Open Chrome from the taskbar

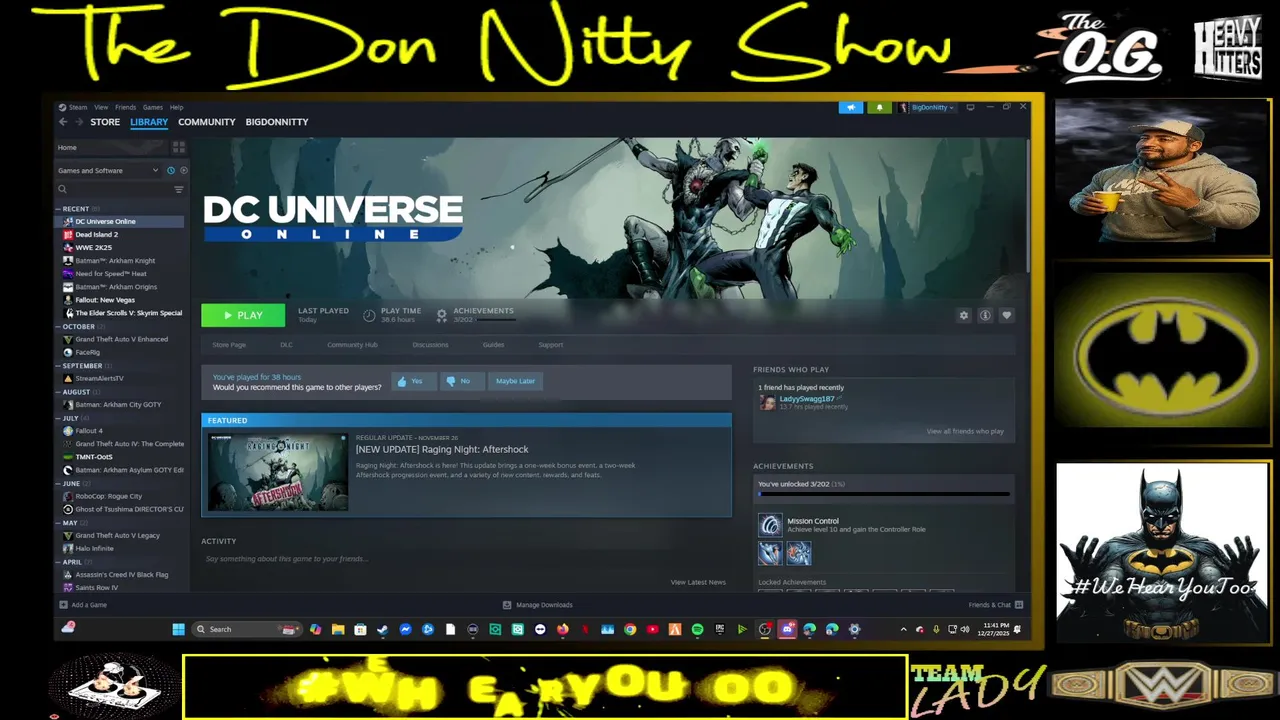pyautogui.click(x=630, y=629)
